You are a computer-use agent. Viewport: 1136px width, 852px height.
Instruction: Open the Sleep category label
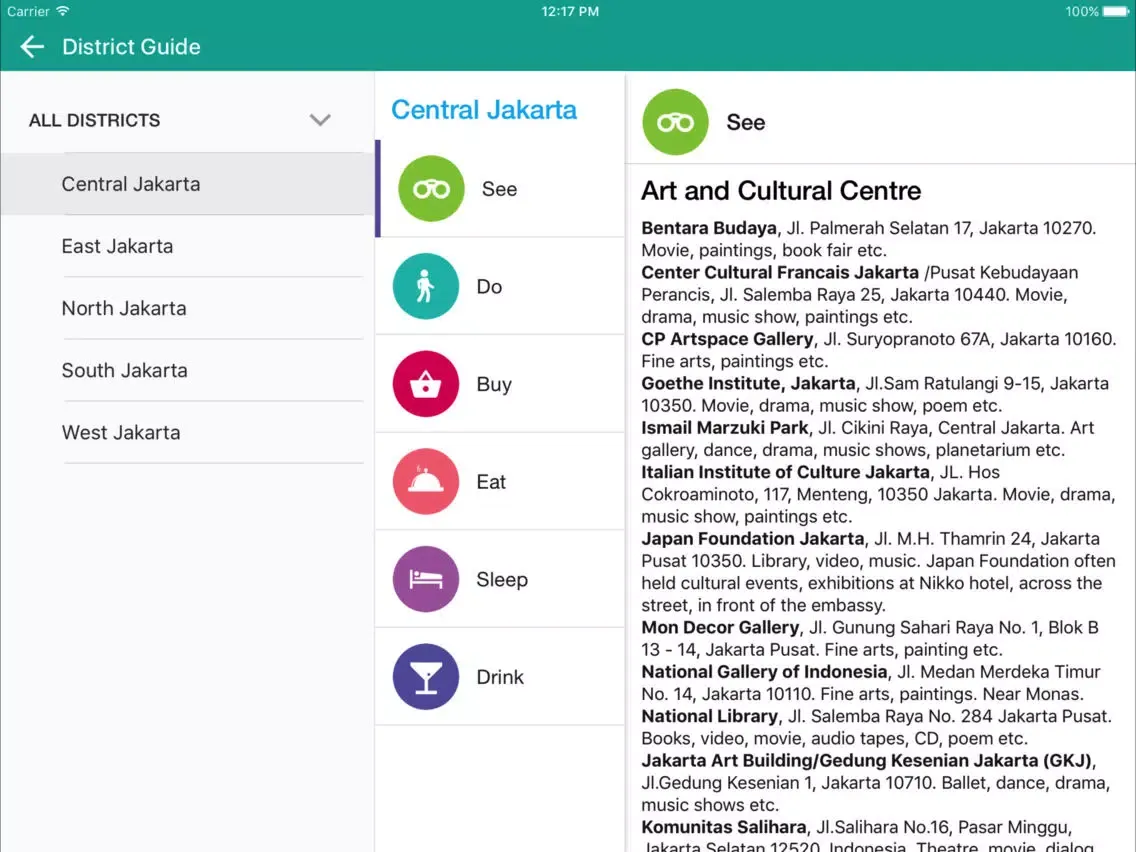(x=502, y=580)
